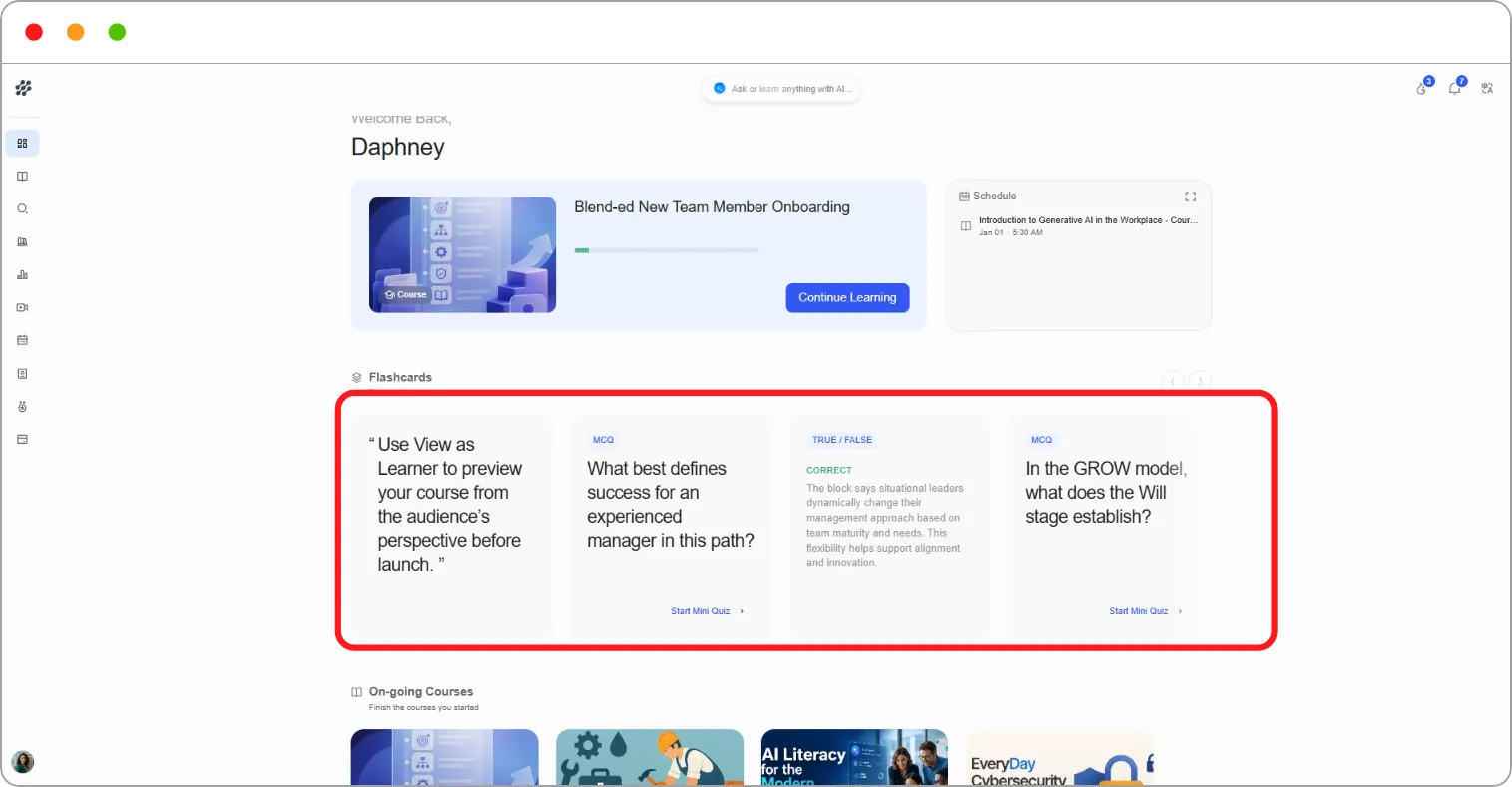
Task: Open the bar chart analytics sidebar icon
Action: click(22, 274)
